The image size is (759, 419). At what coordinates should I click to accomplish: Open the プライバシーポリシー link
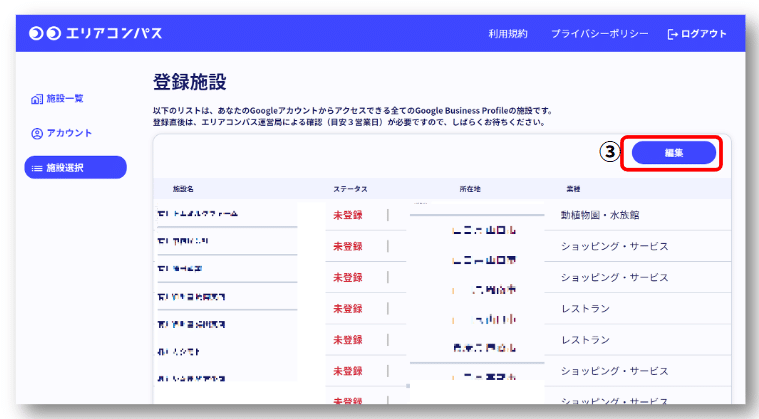pos(599,34)
